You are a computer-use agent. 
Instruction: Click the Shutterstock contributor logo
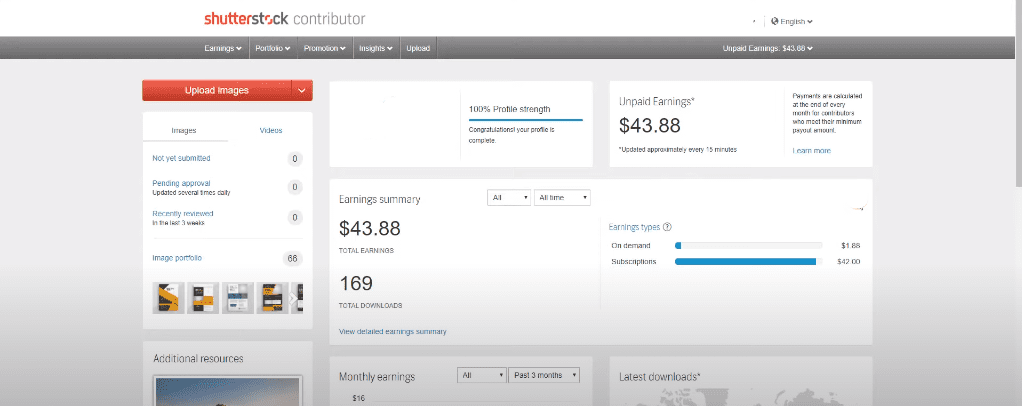coord(284,19)
